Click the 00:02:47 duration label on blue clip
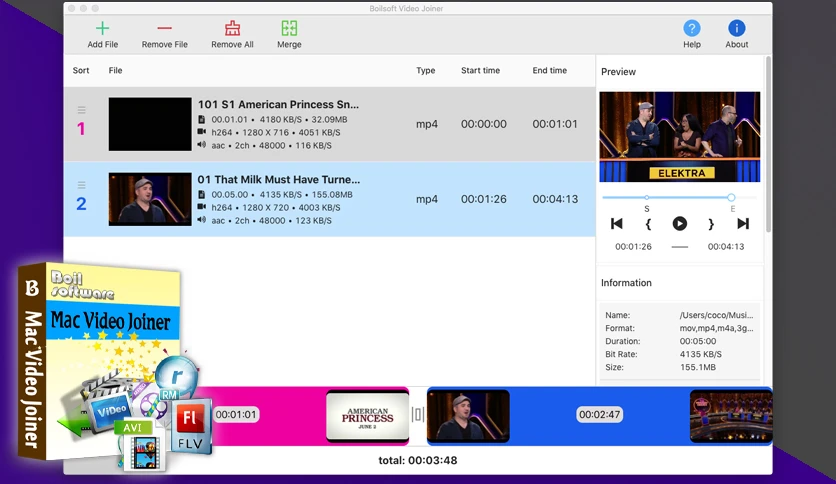 click(599, 415)
